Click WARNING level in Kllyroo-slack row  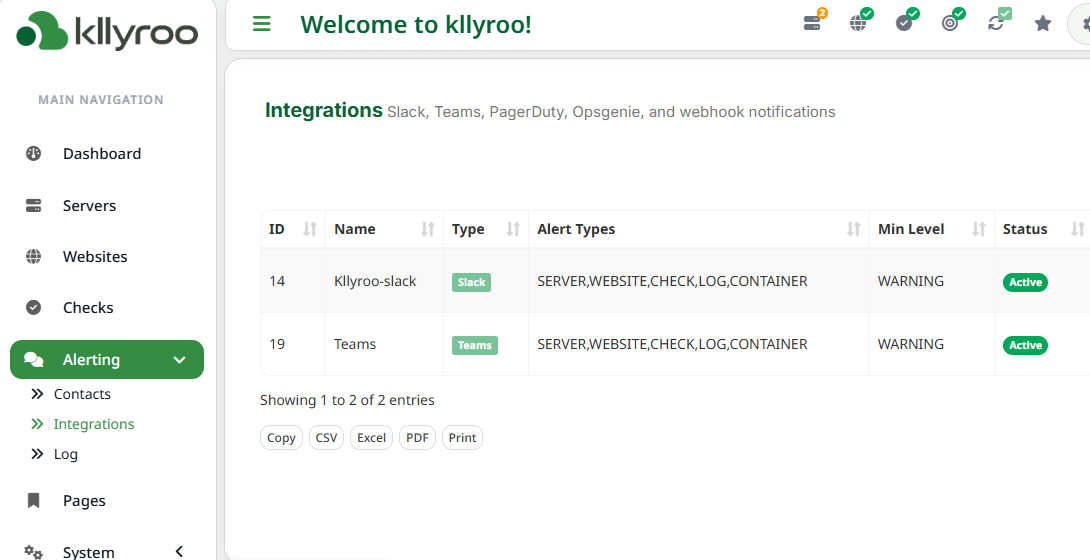click(911, 281)
